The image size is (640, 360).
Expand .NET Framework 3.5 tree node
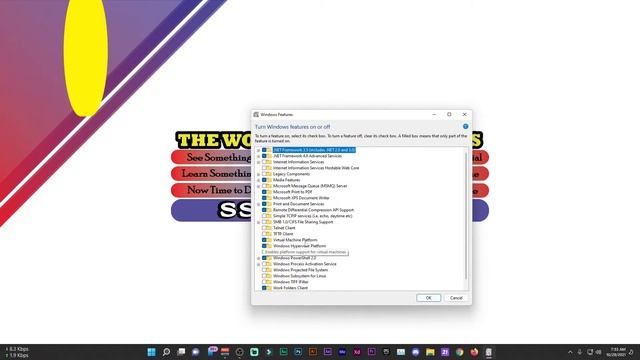point(258,150)
